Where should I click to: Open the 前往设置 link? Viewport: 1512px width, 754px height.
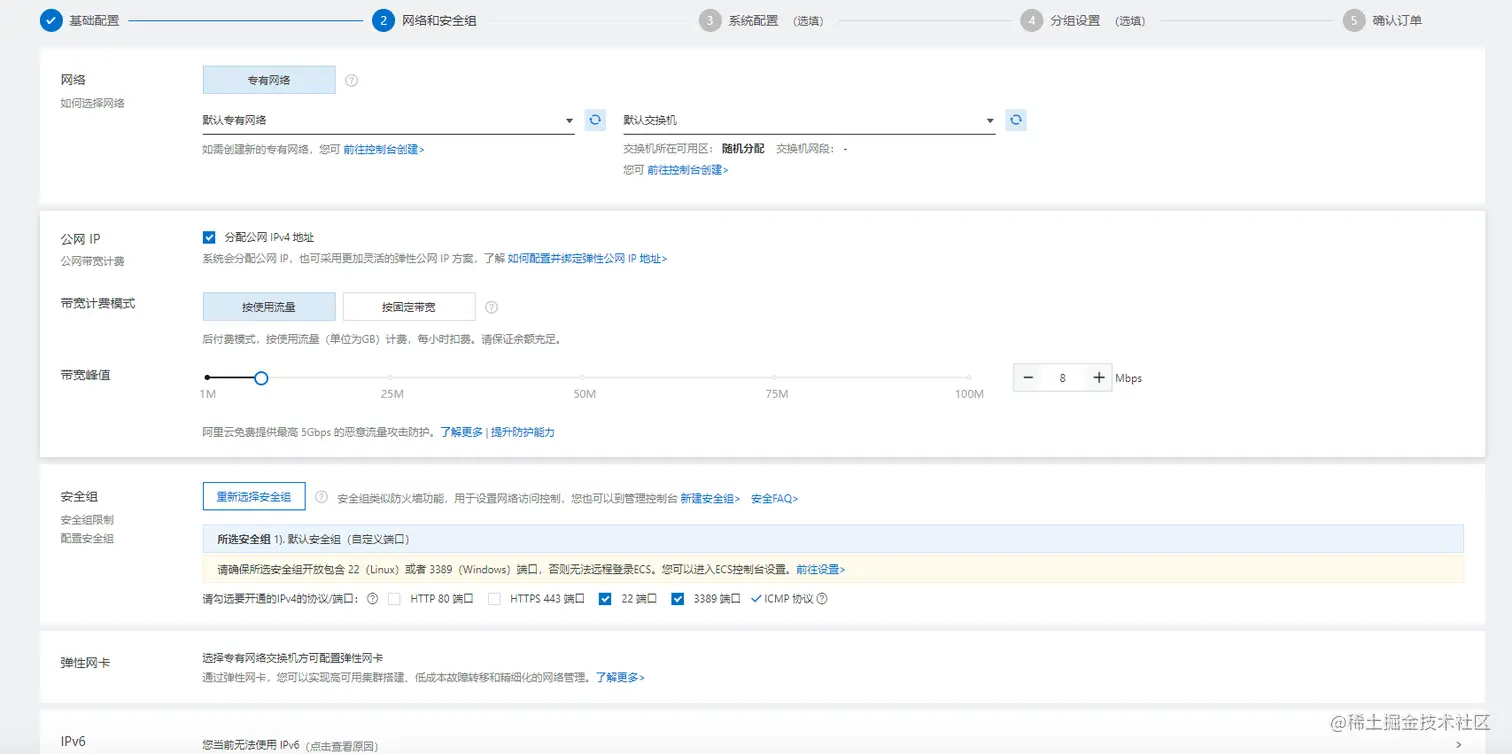coord(821,569)
